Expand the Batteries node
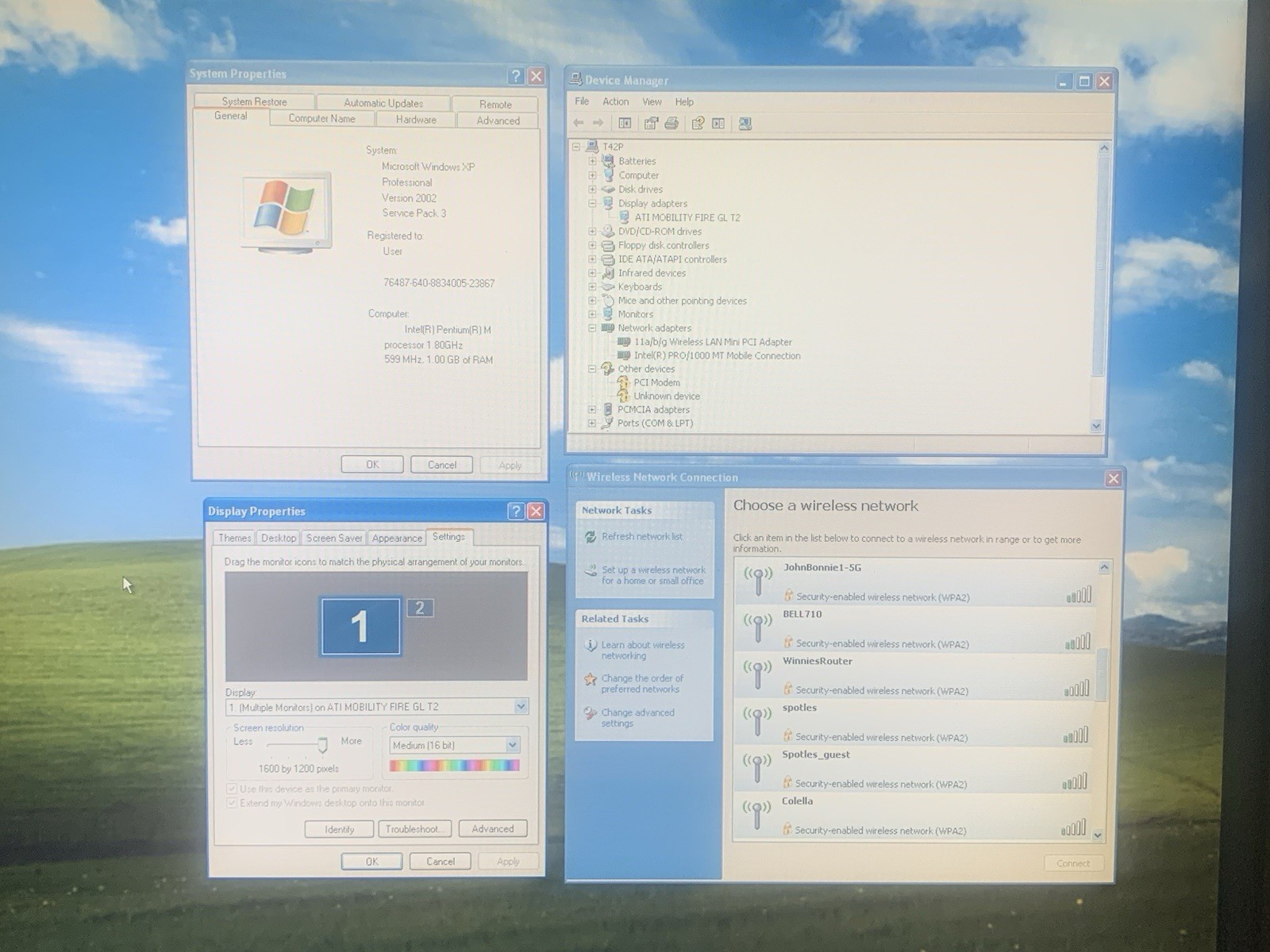Image resolution: width=1270 pixels, height=952 pixels. tap(592, 161)
